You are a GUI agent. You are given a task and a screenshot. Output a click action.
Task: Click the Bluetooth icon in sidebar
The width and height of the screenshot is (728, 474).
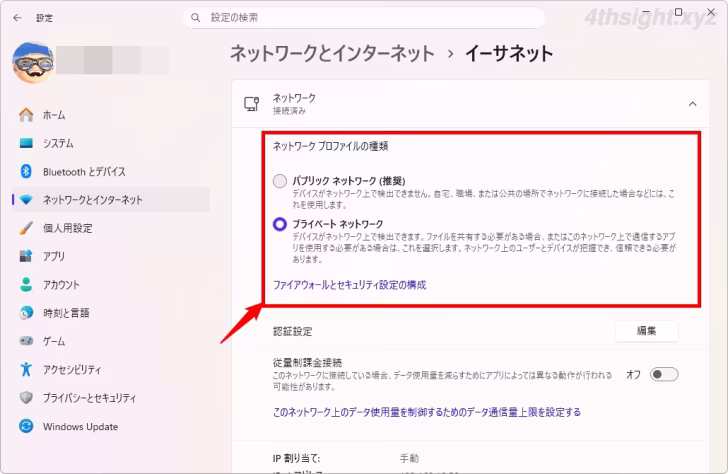(x=26, y=171)
